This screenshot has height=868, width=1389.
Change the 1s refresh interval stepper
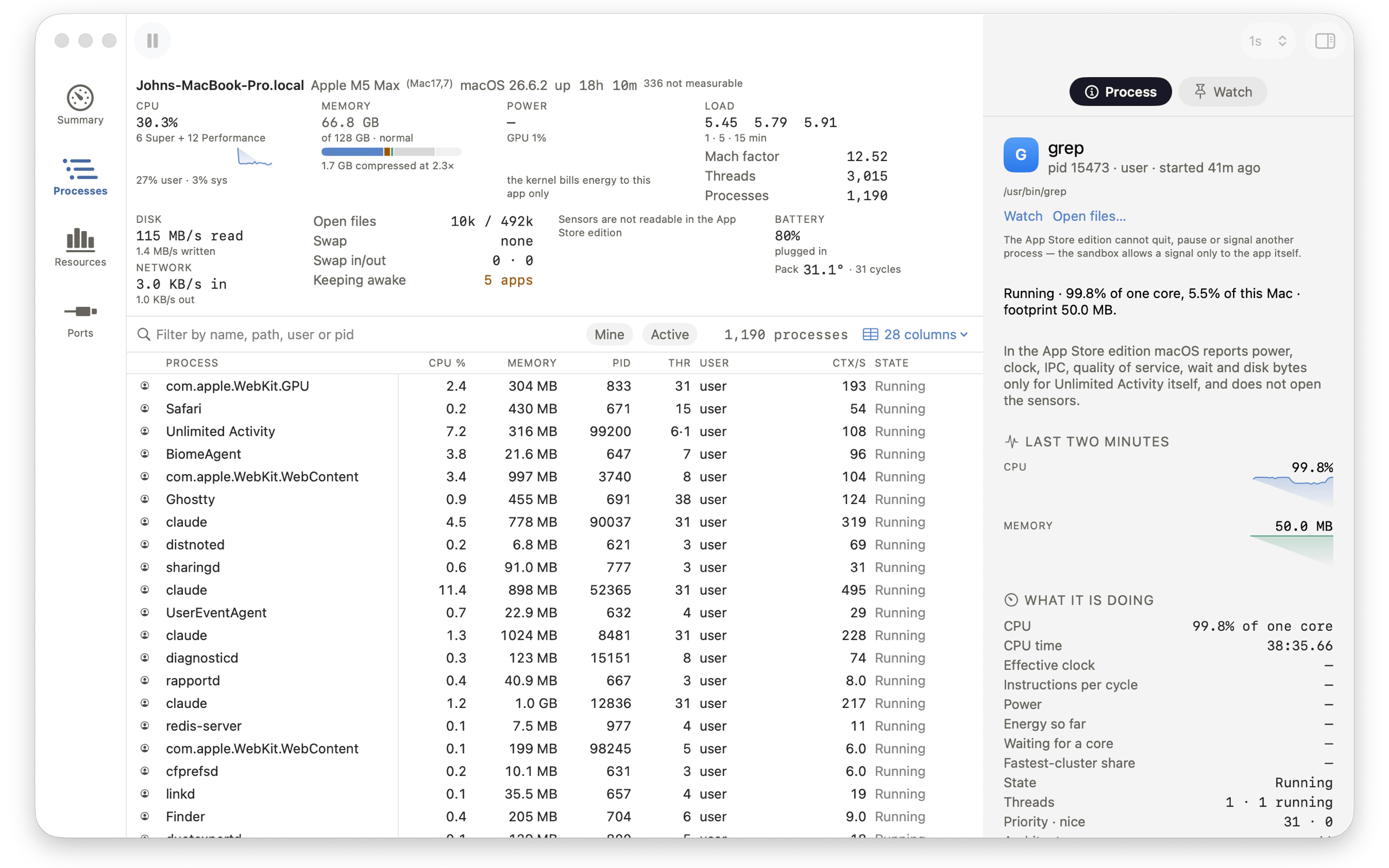tap(1267, 41)
